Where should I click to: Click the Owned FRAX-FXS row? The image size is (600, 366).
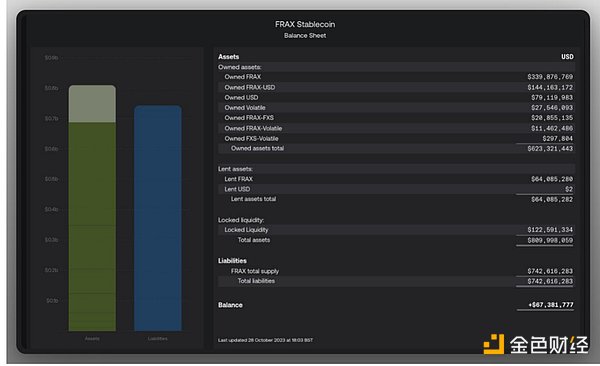pyautogui.click(x=396, y=118)
